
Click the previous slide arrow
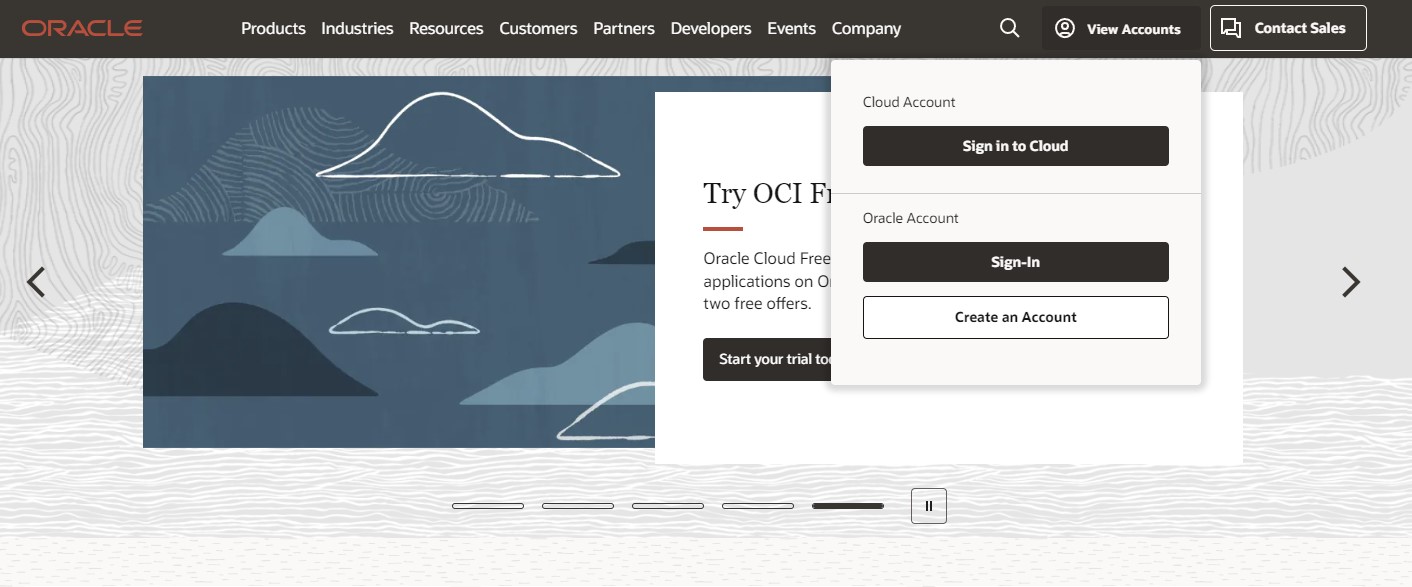pyautogui.click(x=36, y=282)
